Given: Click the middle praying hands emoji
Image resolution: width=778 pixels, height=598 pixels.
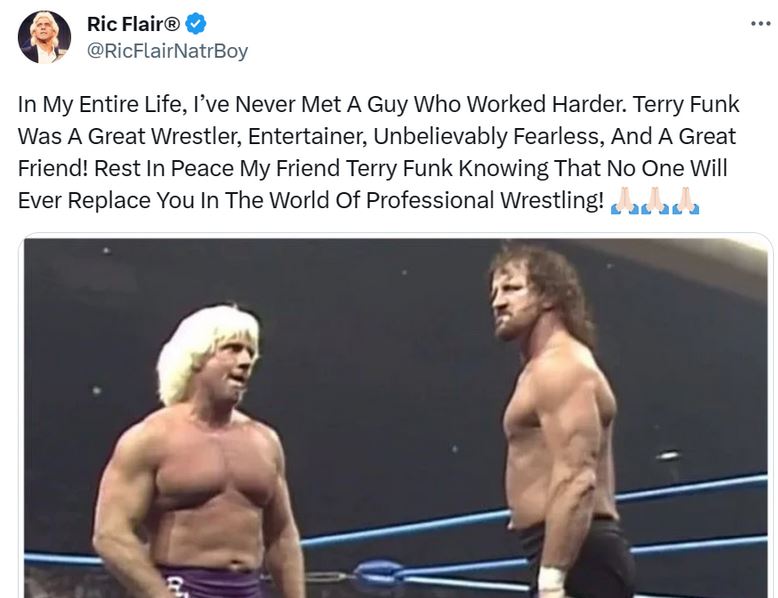Looking at the screenshot, I should pyautogui.click(x=654, y=201).
